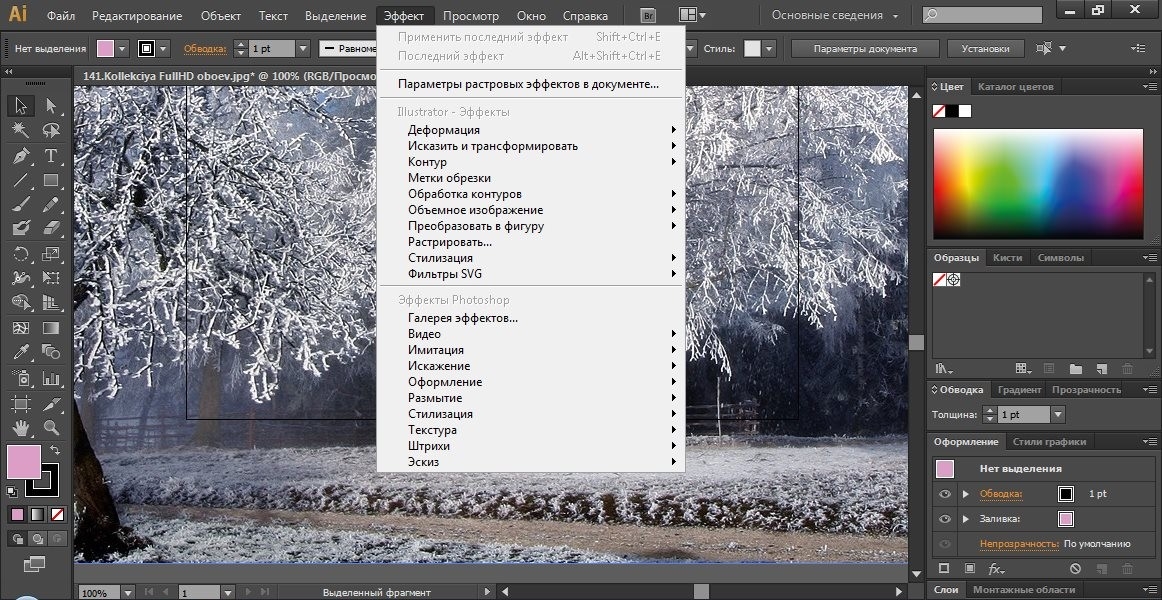The image size is (1162, 600).
Task: Select the Eyedropper tool
Action: [x=20, y=353]
